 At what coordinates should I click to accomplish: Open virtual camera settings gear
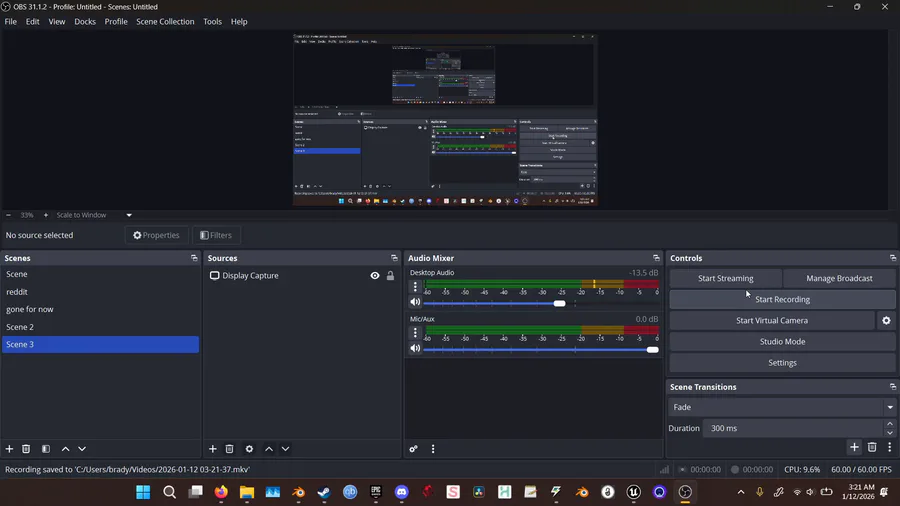tap(886, 321)
